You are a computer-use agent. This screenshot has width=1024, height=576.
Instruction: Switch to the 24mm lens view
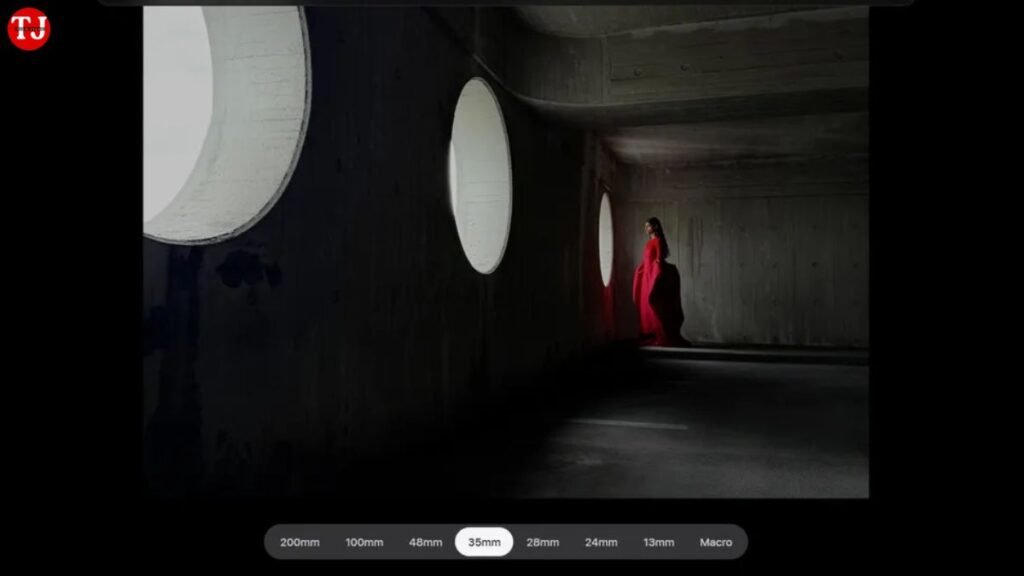point(601,542)
